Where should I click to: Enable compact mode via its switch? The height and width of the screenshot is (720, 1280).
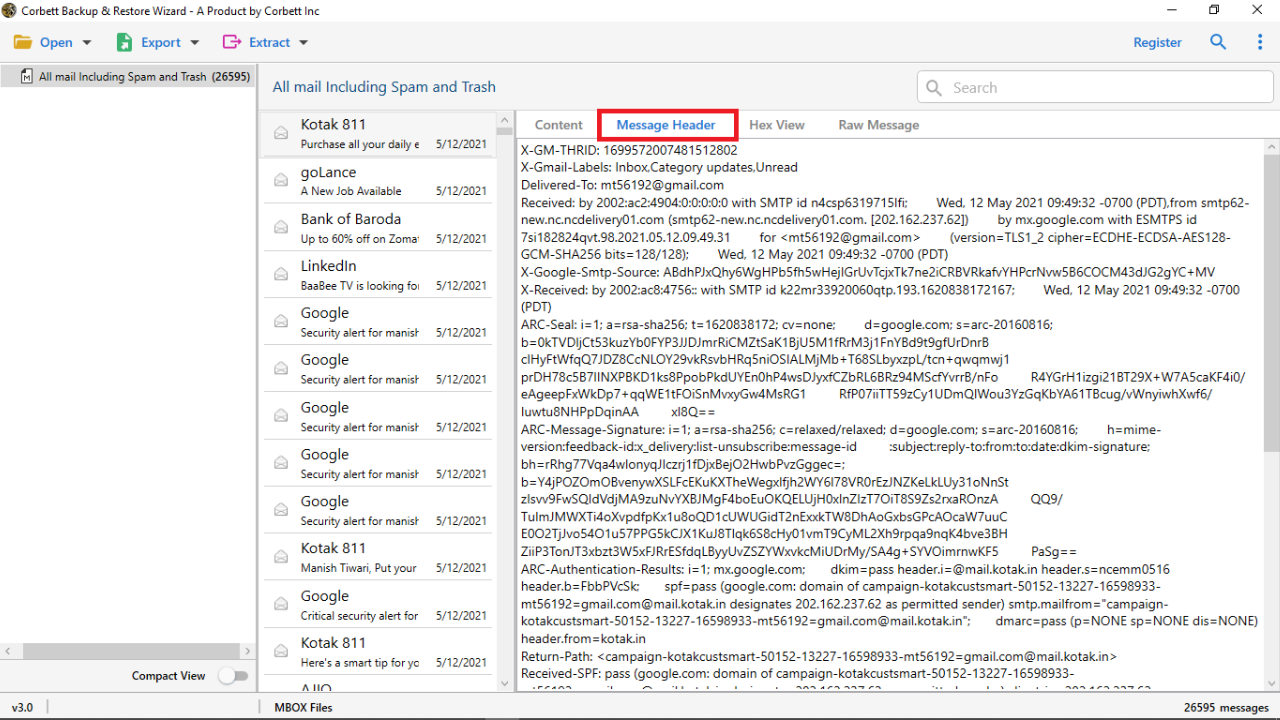point(234,675)
